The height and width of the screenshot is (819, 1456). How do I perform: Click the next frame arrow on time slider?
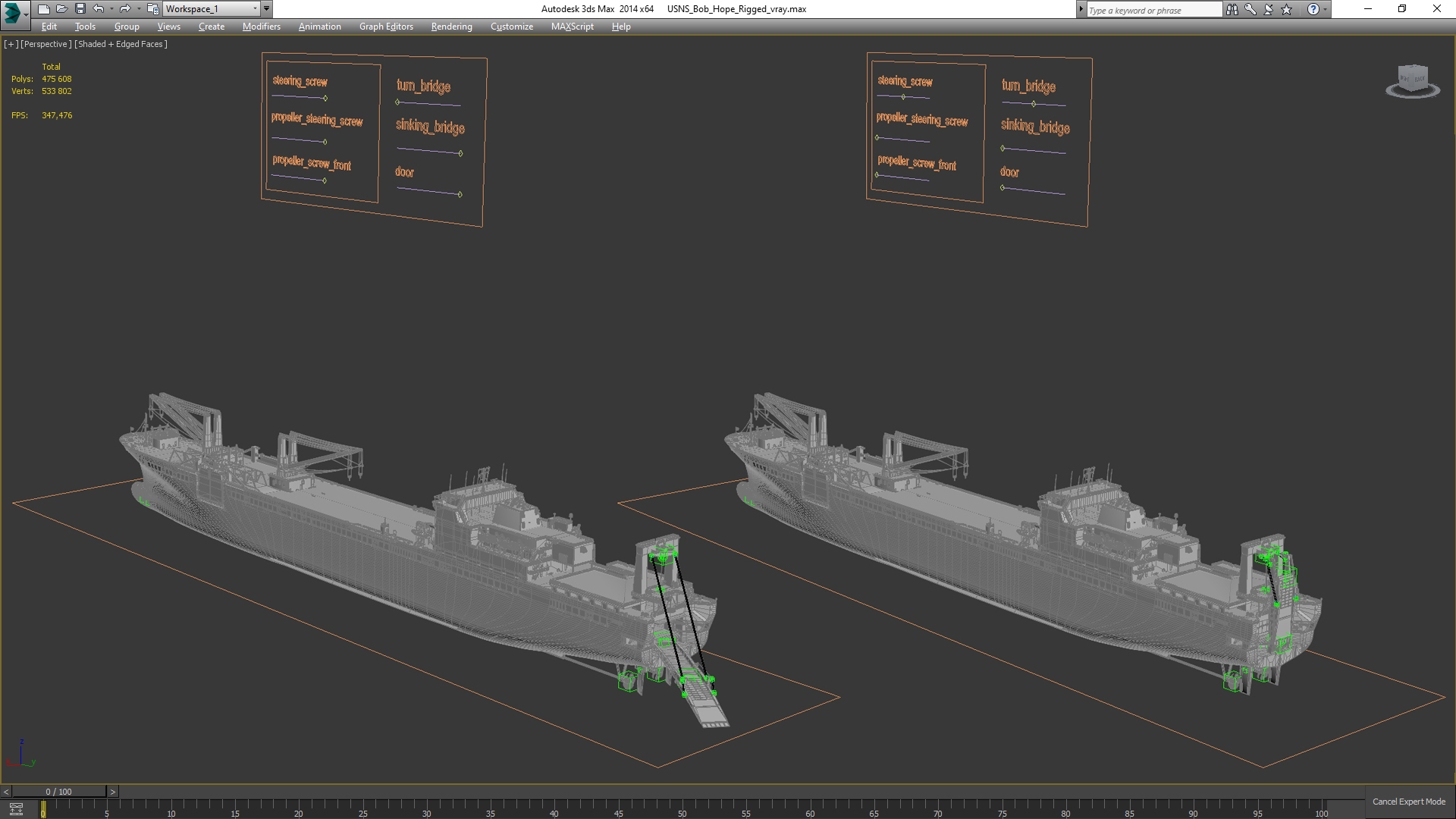click(x=113, y=792)
